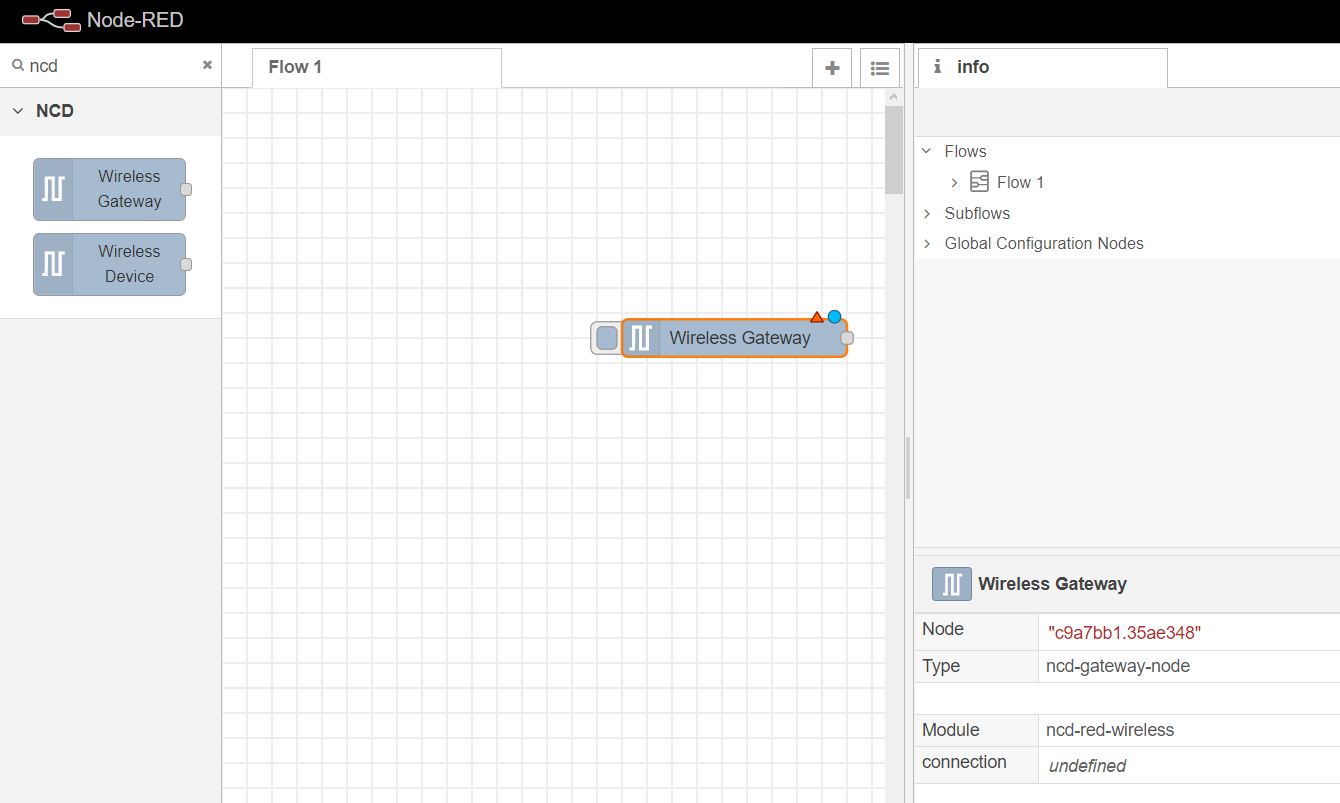Click the workspace vertical scrollbar thumb
1340x803 pixels.
[894, 149]
